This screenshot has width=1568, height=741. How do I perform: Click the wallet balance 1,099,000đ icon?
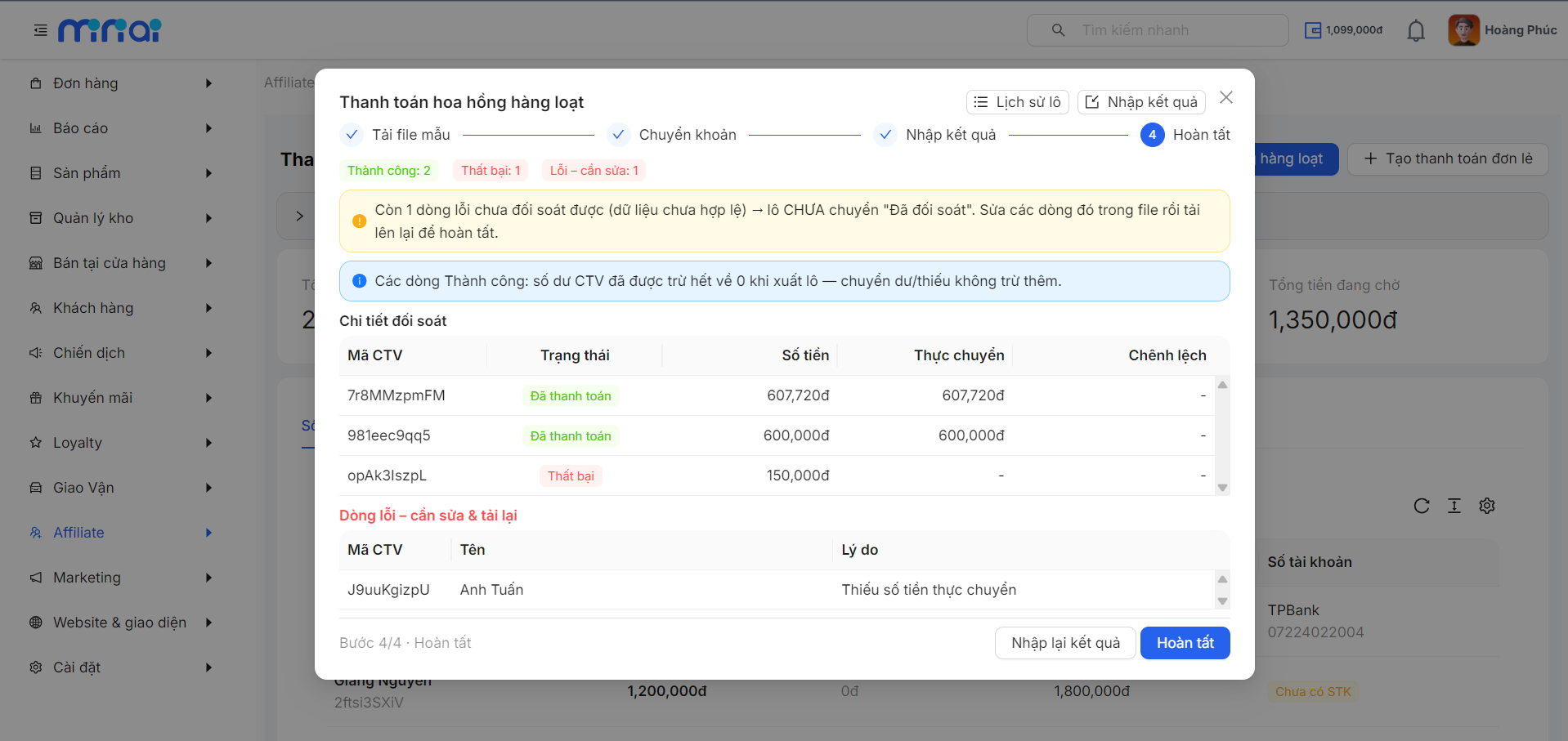coord(1313,30)
